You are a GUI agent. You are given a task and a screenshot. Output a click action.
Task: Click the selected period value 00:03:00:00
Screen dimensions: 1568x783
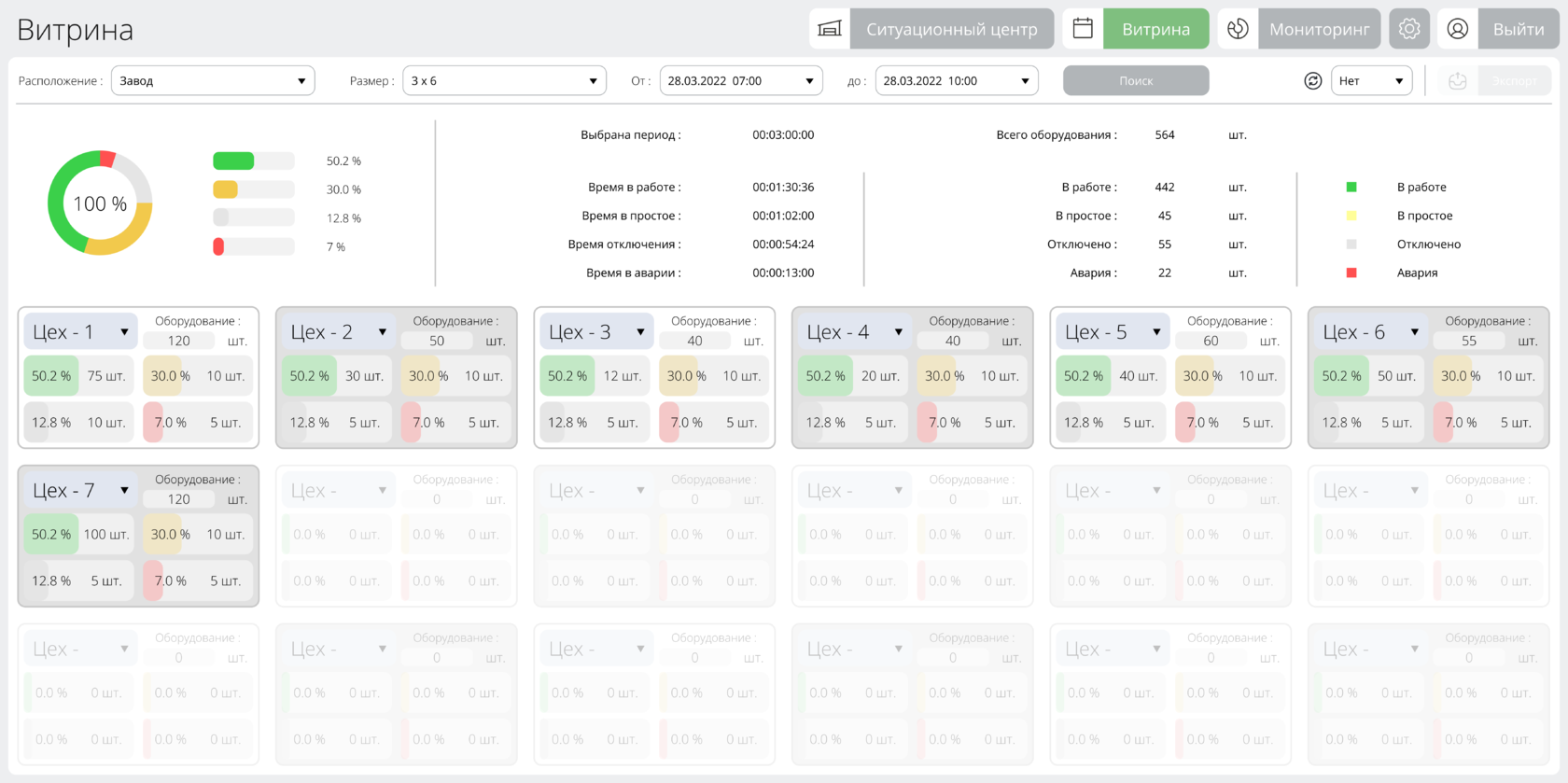coord(783,135)
